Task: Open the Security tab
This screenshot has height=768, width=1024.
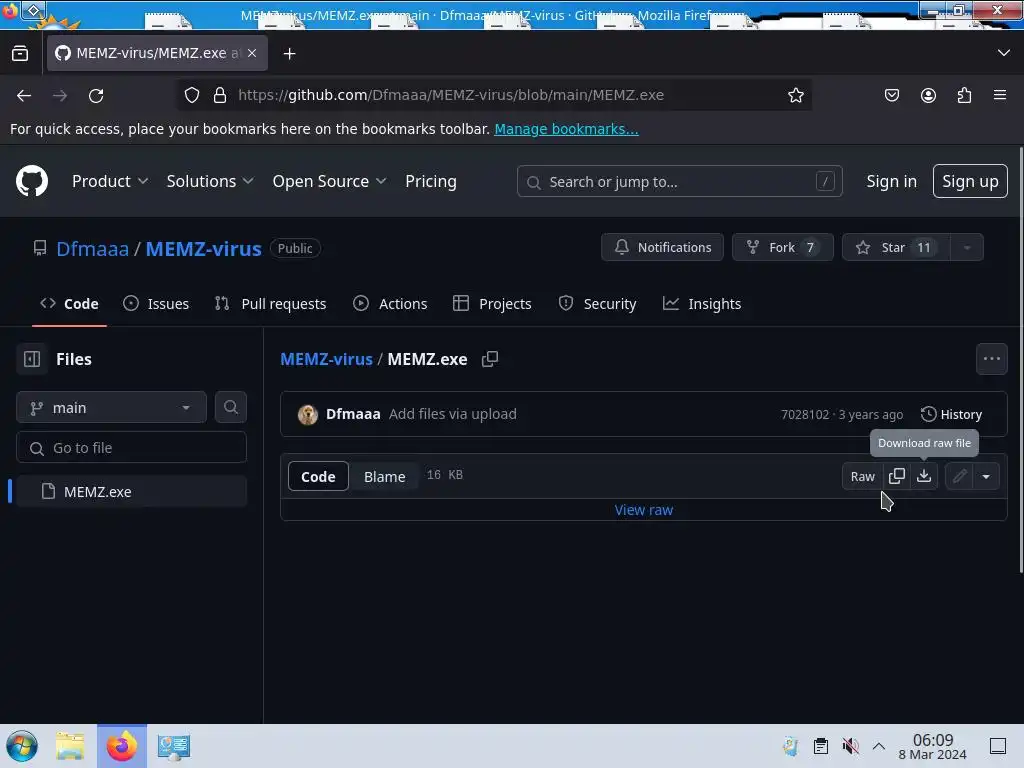Action: pyautogui.click(x=598, y=304)
